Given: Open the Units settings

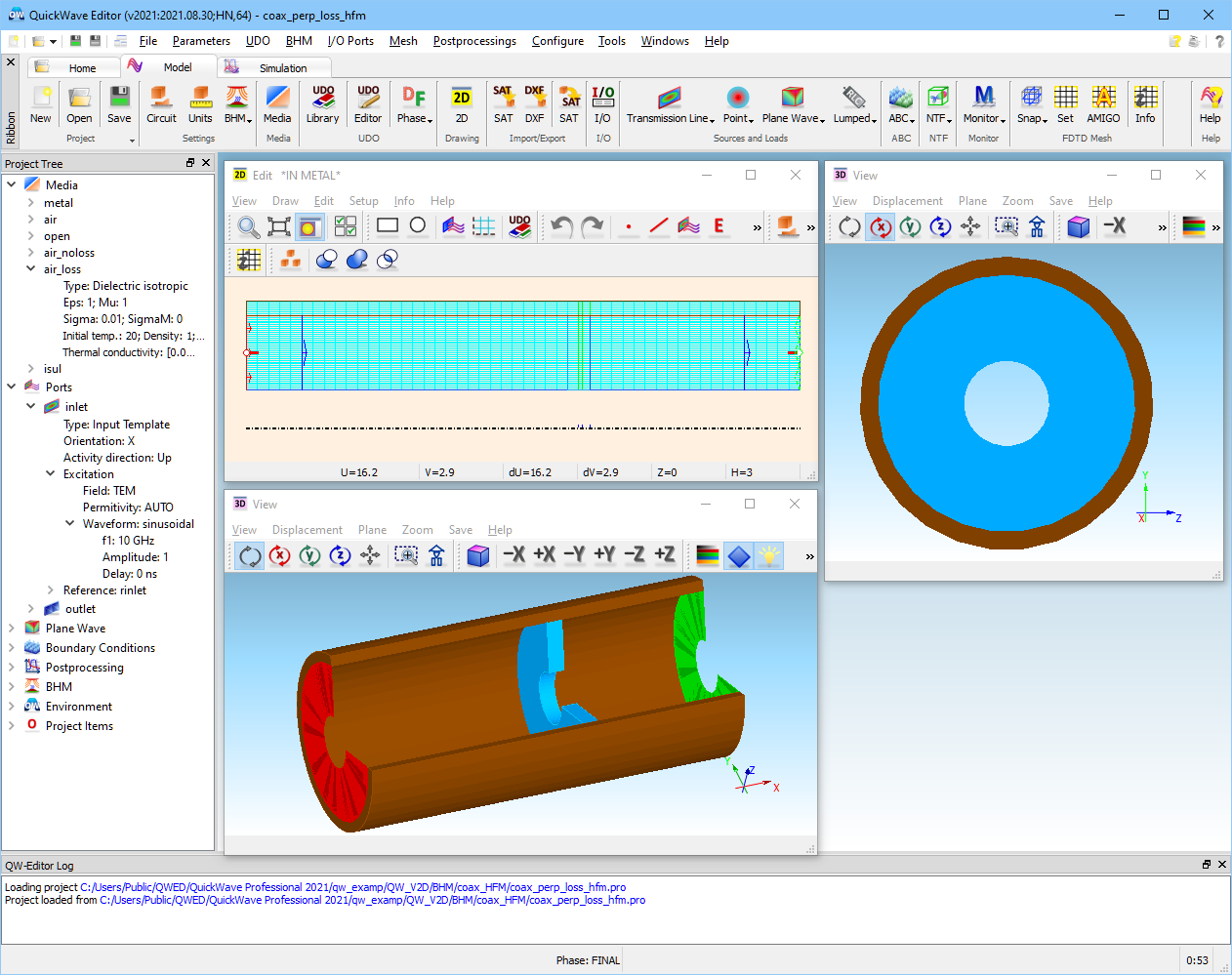Looking at the screenshot, I should pyautogui.click(x=200, y=104).
